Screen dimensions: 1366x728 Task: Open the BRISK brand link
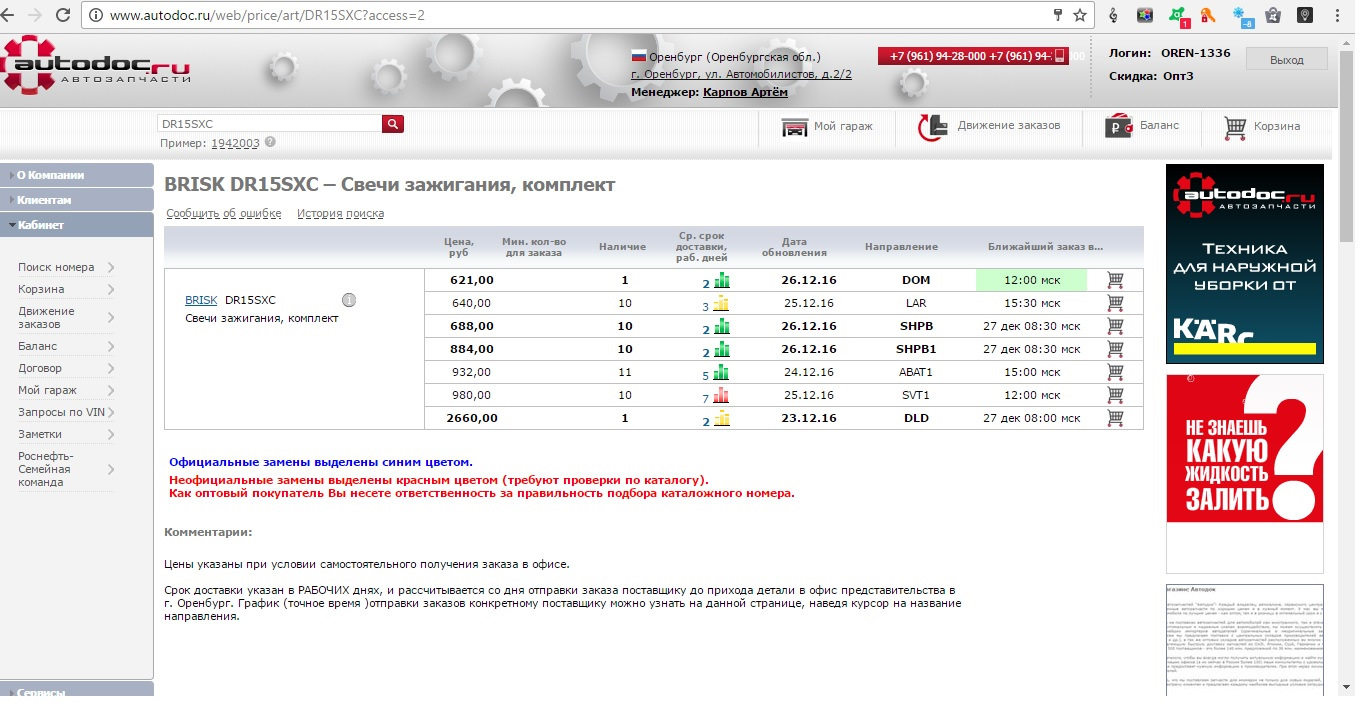pyautogui.click(x=201, y=300)
